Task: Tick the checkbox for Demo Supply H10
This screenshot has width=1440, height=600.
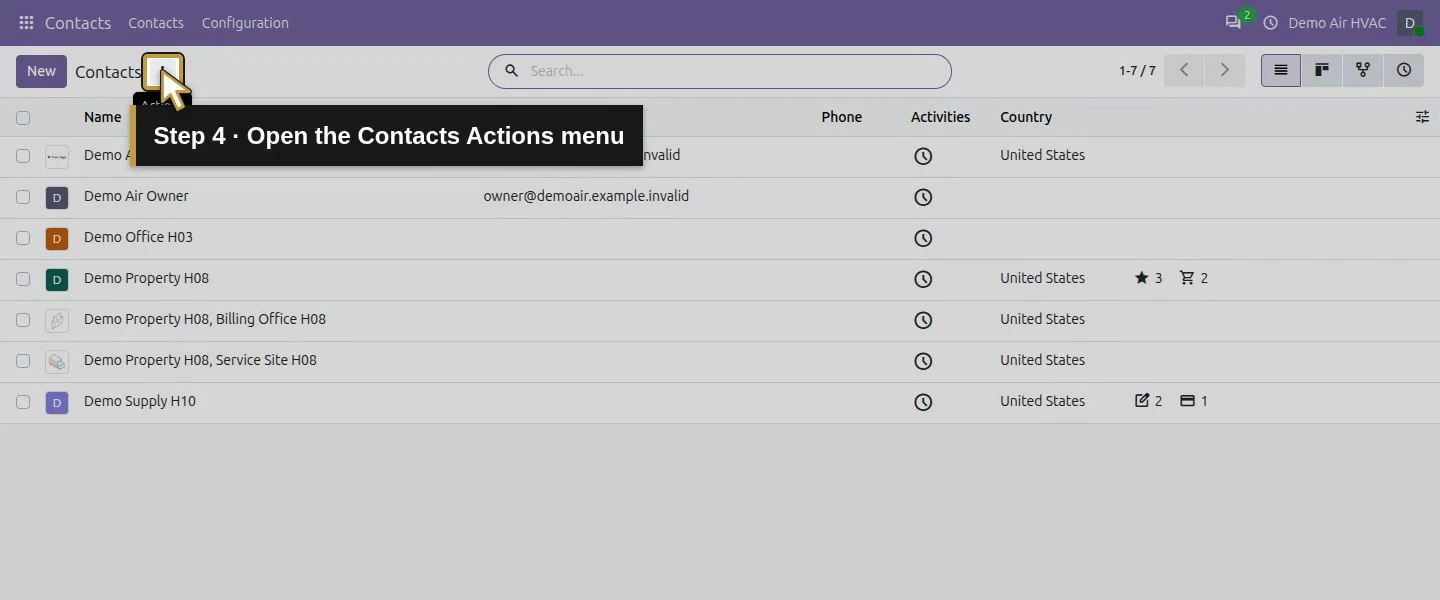Action: coord(23,402)
